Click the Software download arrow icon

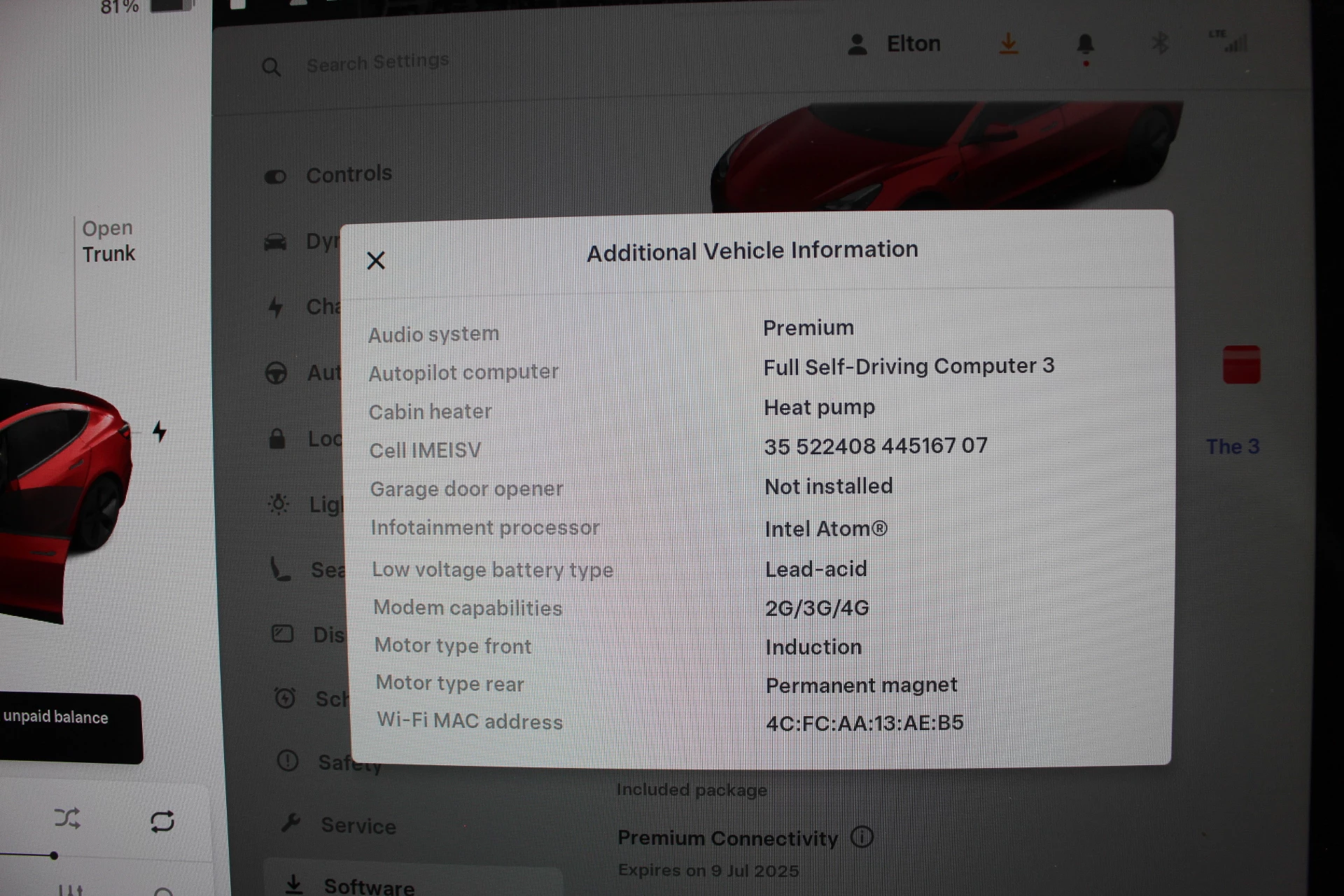pos(294,884)
